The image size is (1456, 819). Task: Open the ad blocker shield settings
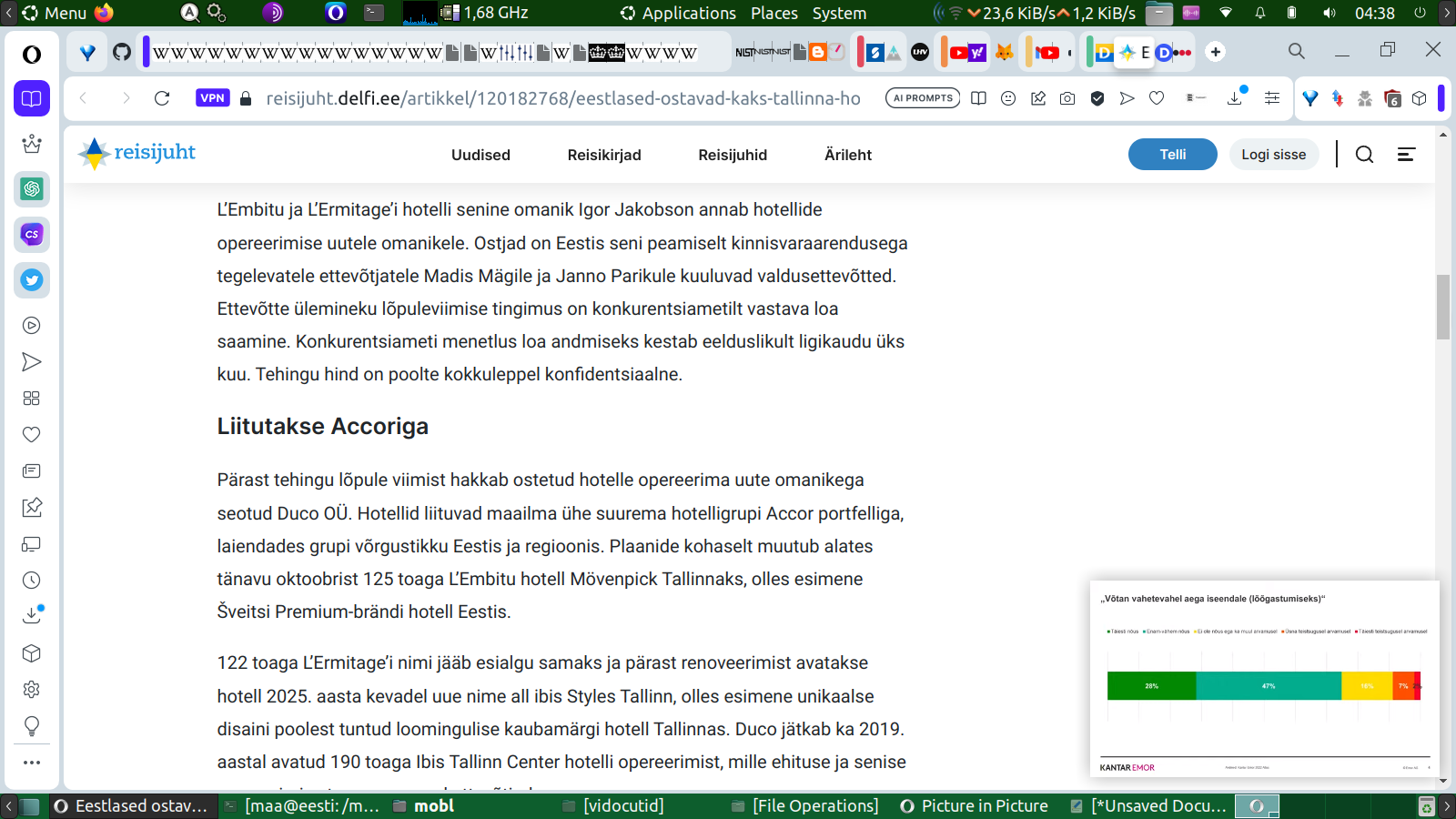click(x=1097, y=98)
